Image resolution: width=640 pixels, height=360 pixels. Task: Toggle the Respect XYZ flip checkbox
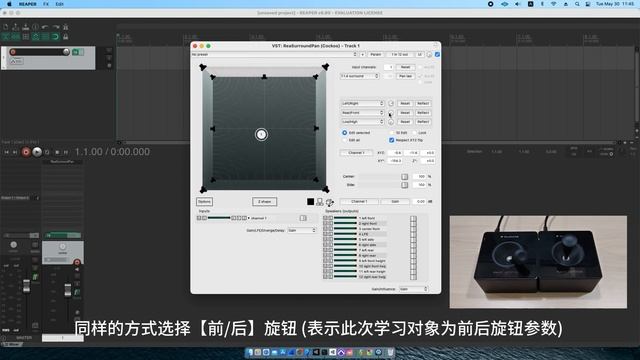coord(391,140)
